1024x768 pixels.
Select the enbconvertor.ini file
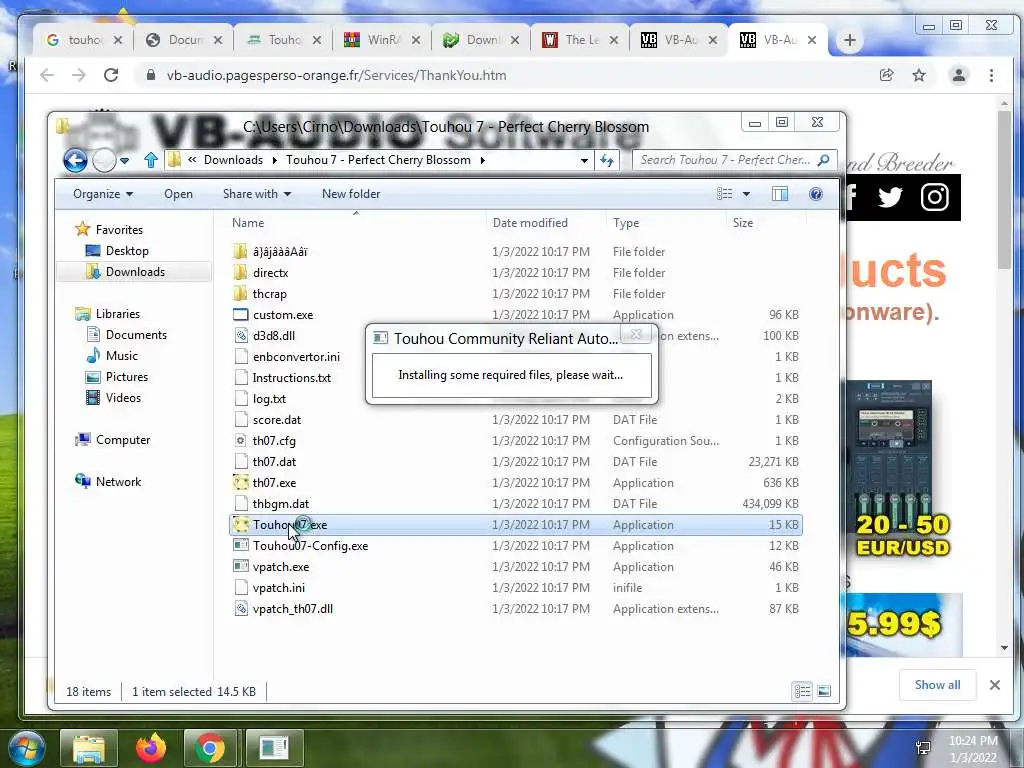click(x=296, y=357)
